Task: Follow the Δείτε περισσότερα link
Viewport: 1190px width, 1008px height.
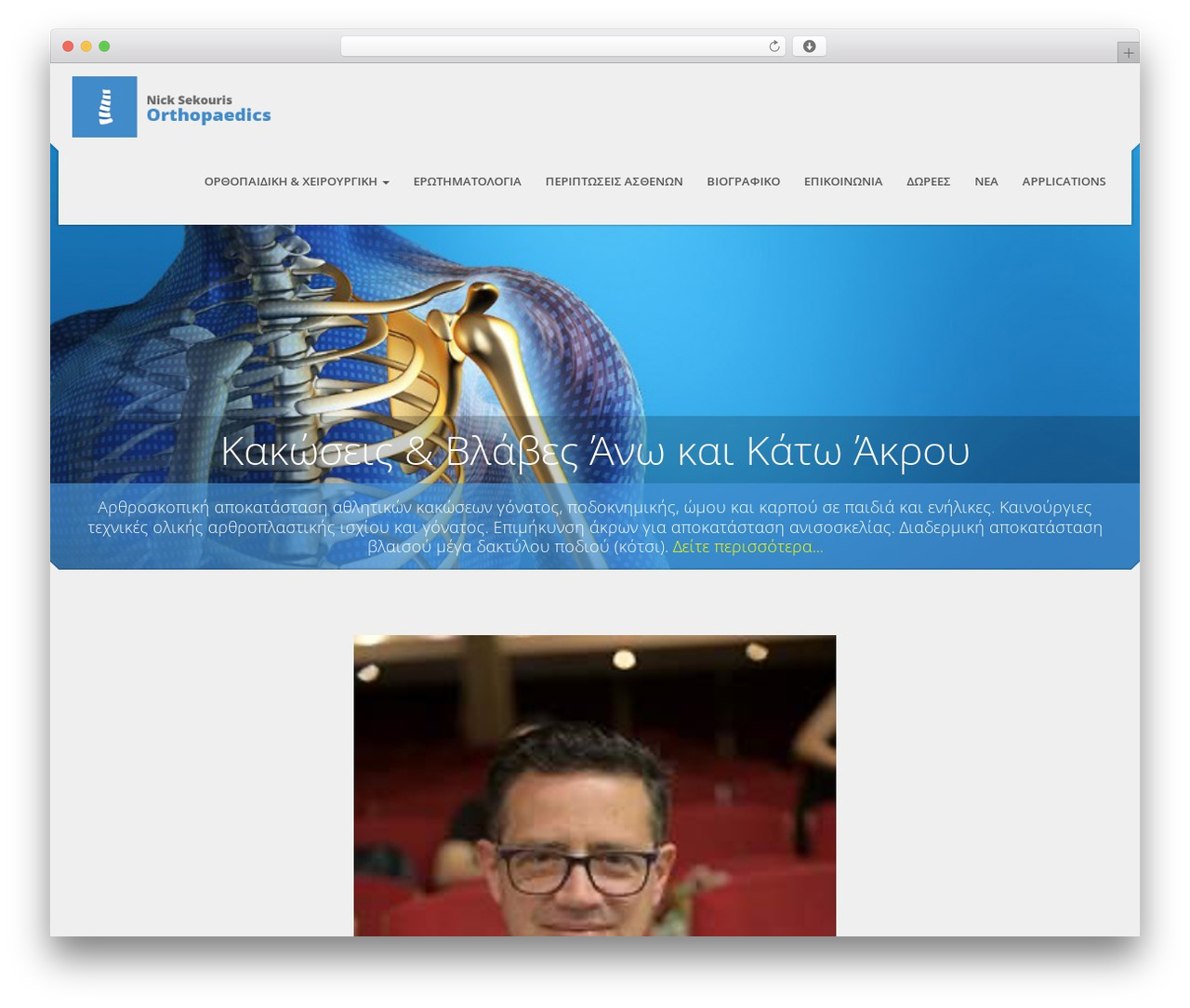Action: click(x=747, y=547)
